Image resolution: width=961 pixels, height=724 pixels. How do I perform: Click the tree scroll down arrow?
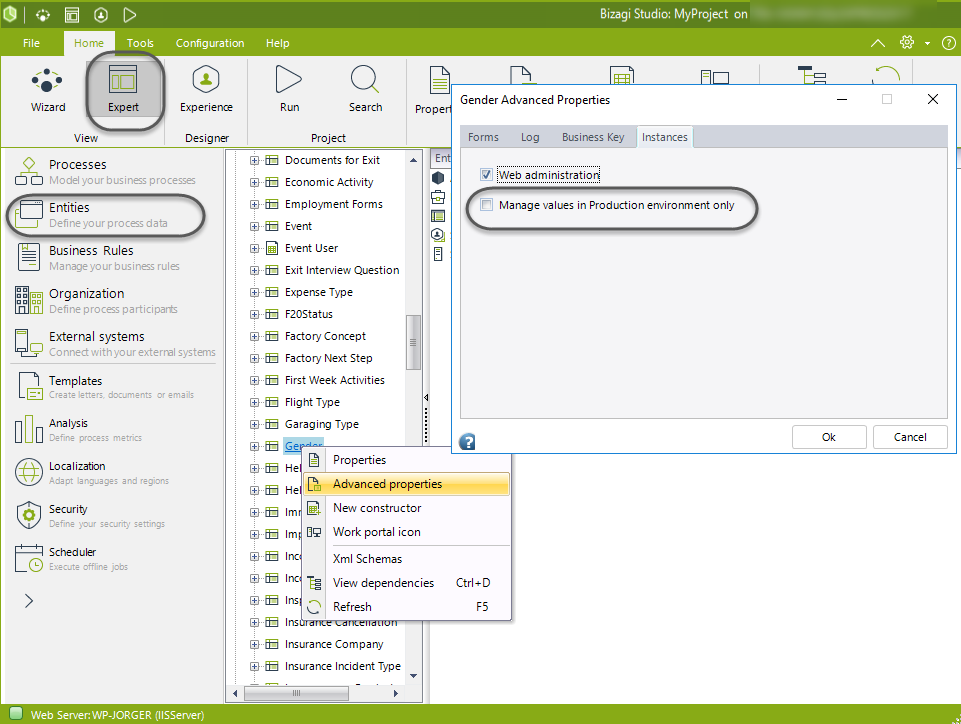pyautogui.click(x=413, y=676)
